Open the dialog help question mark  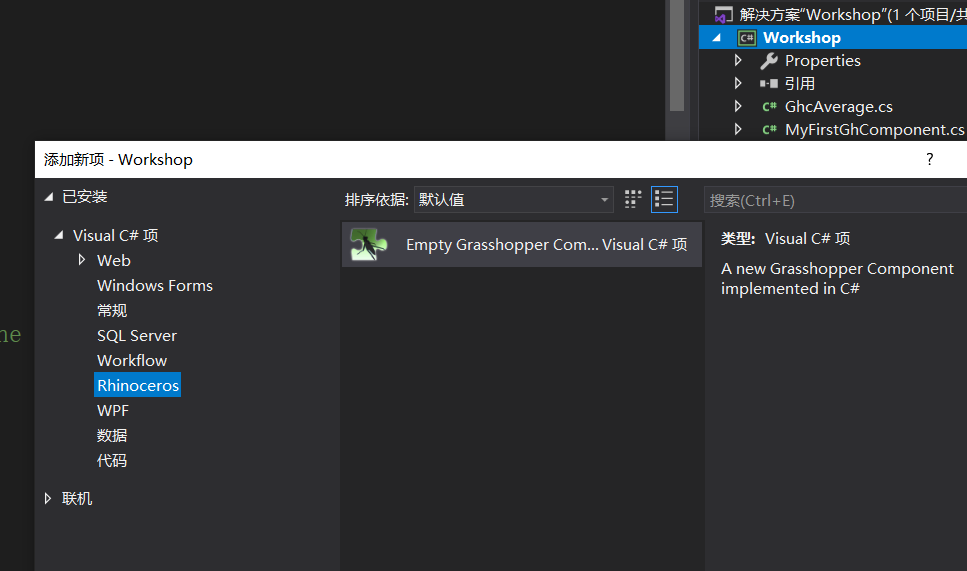tap(929, 159)
